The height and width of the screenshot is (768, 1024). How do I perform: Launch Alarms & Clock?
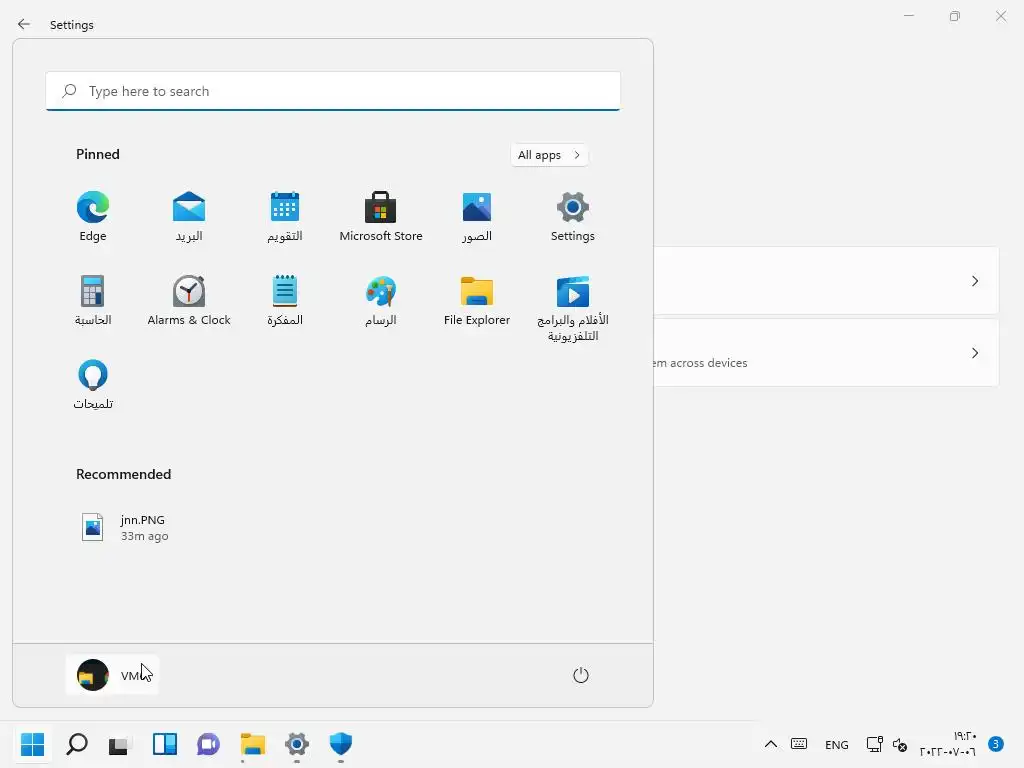pos(189,300)
